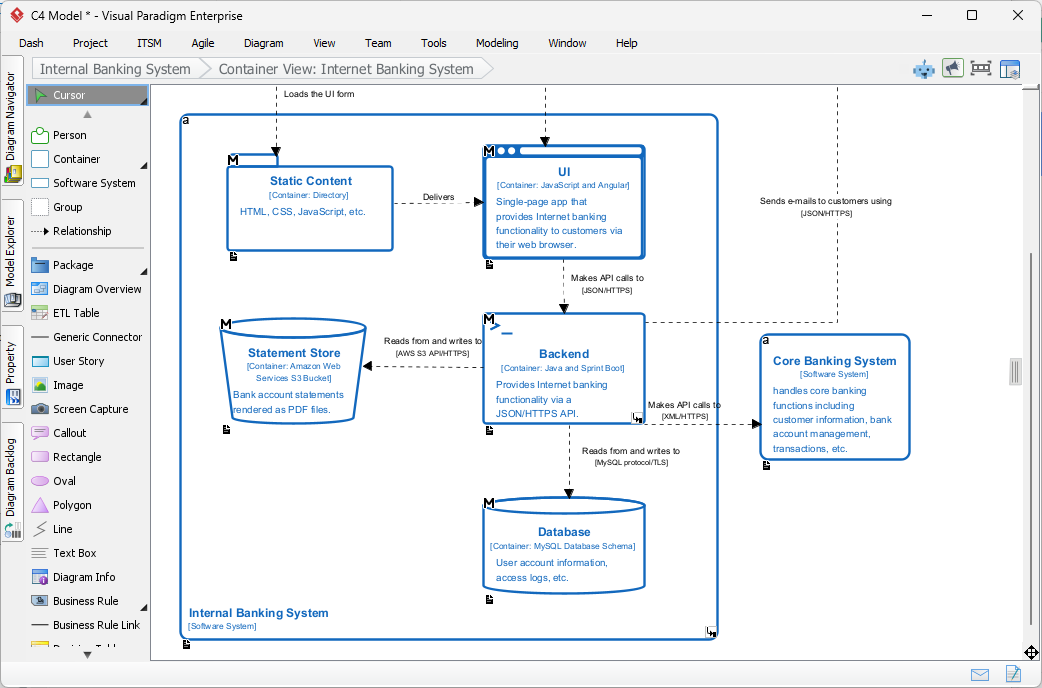Open the layers panel icon on the toolbar
This screenshot has width=1042, height=688.
(x=1011, y=68)
